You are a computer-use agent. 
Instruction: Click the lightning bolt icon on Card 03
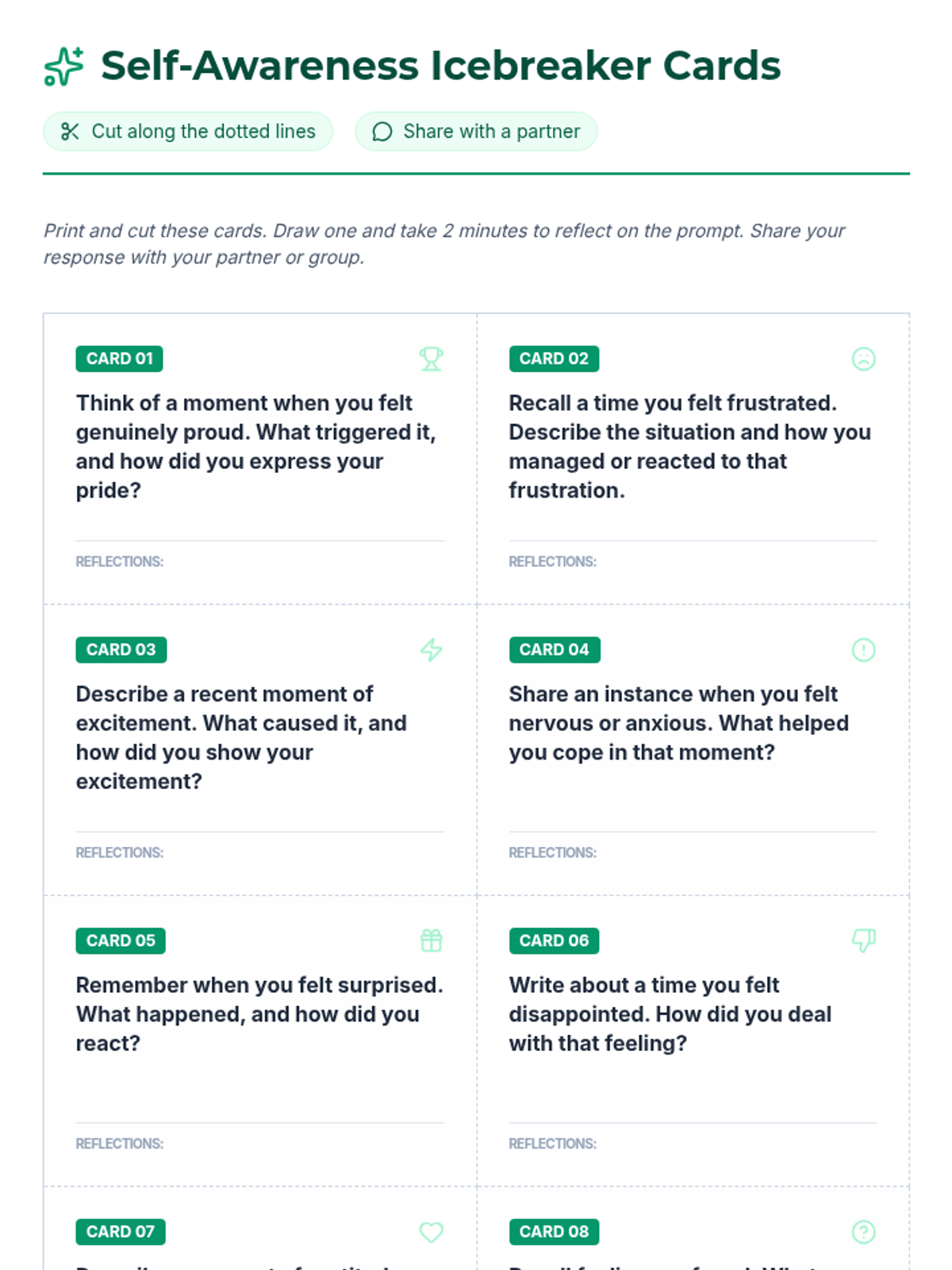tap(431, 650)
